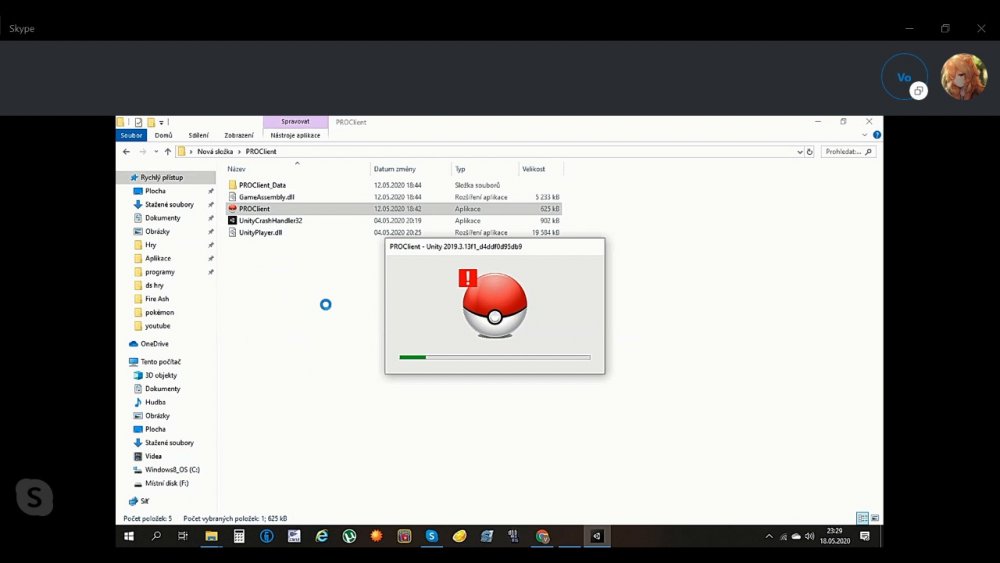
Task: Sort files by Datum změny column header
Action: (394, 169)
